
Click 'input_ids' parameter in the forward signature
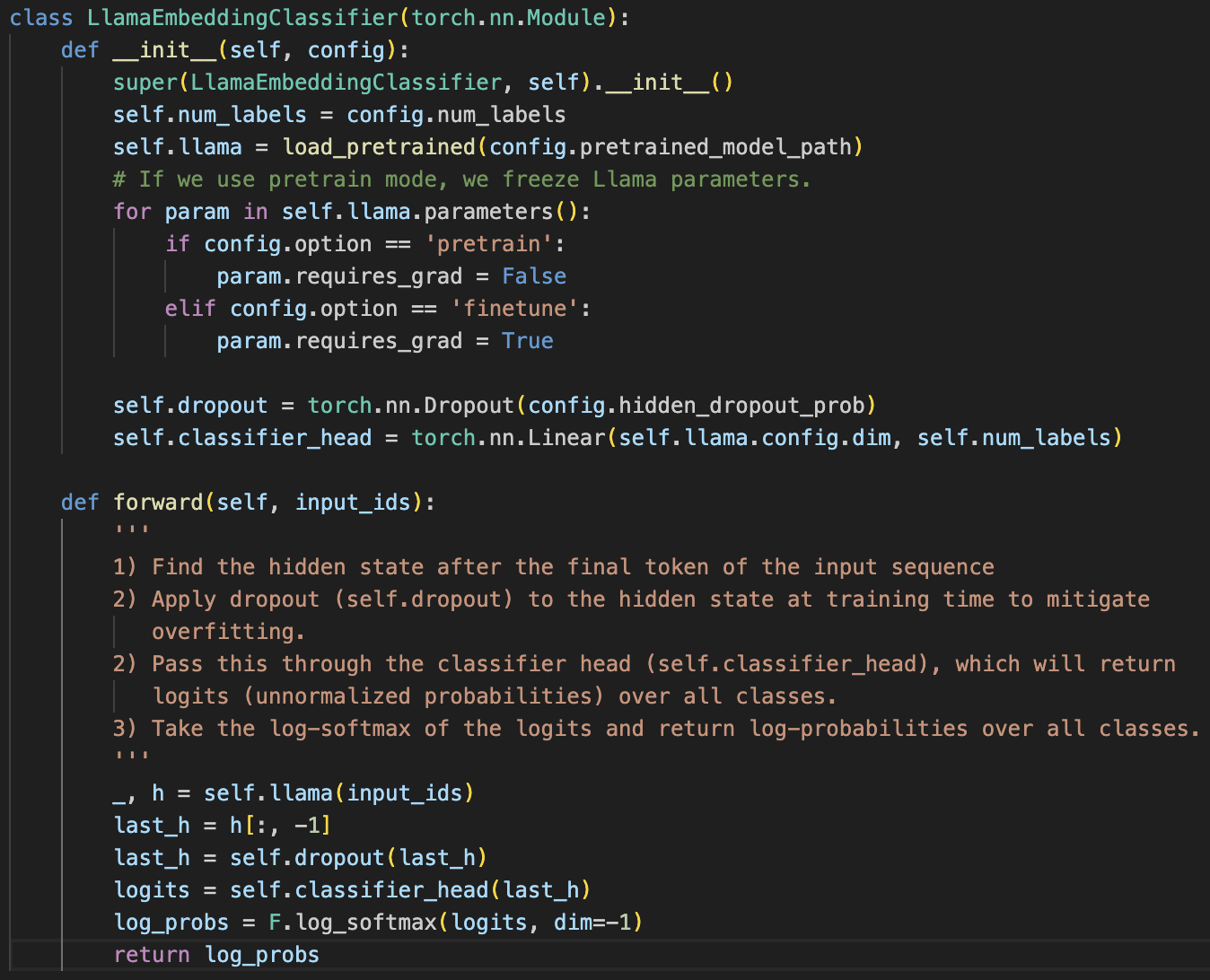[353, 502]
